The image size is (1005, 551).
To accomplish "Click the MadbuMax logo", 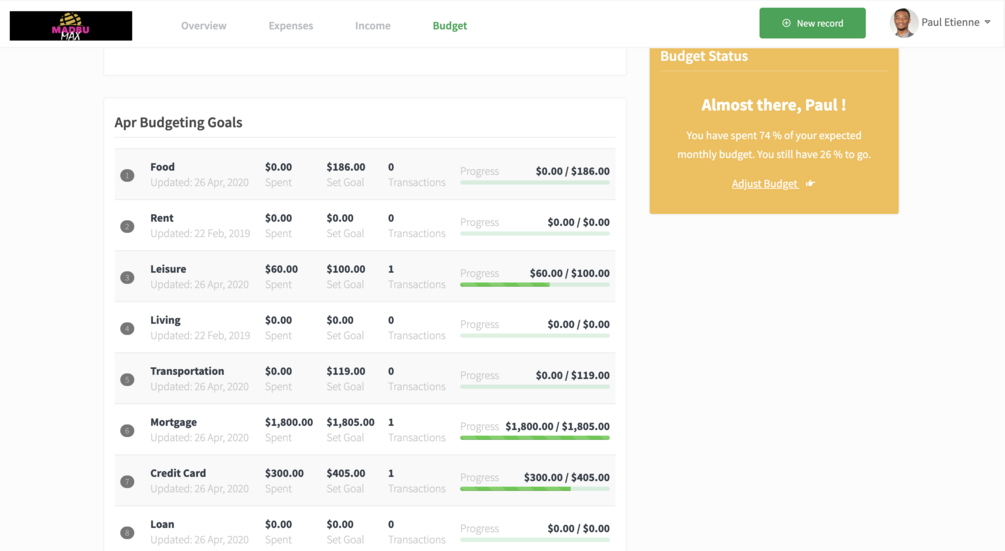I will pos(71,26).
